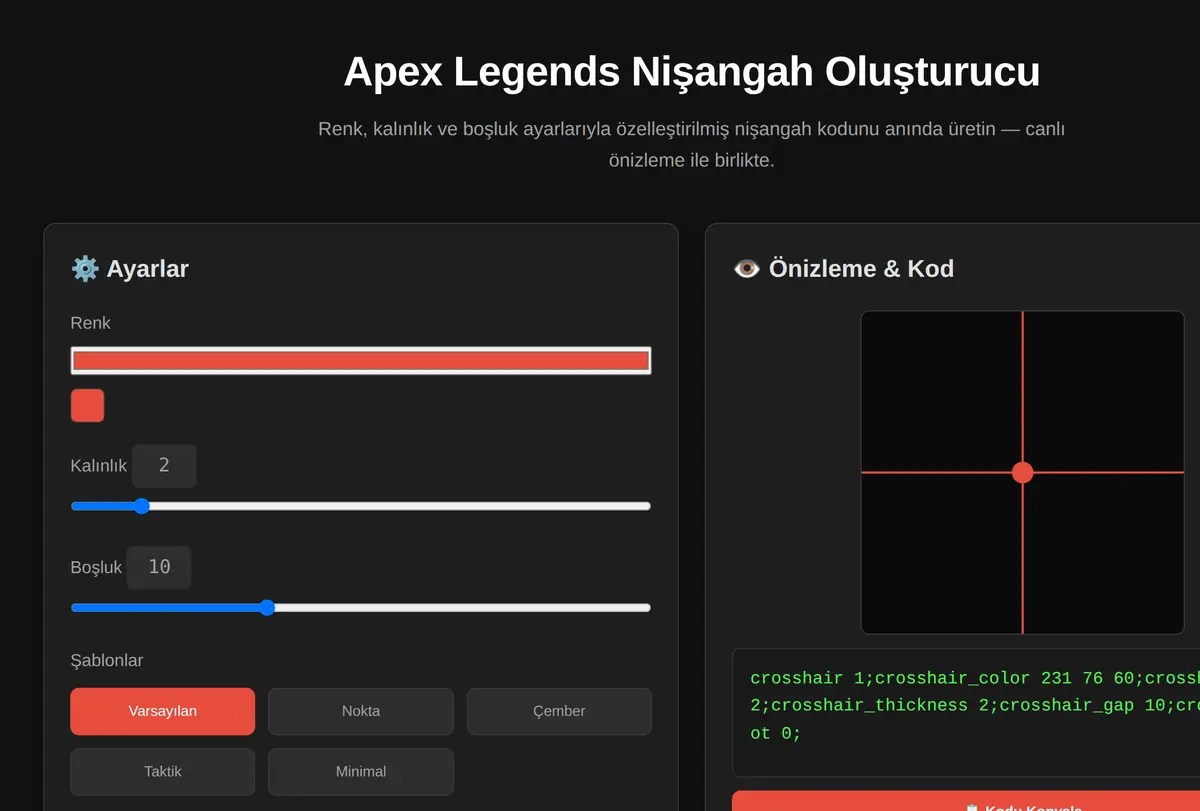1200x811 pixels.
Task: Click the Boşluk slider handle
Action: pos(267,607)
